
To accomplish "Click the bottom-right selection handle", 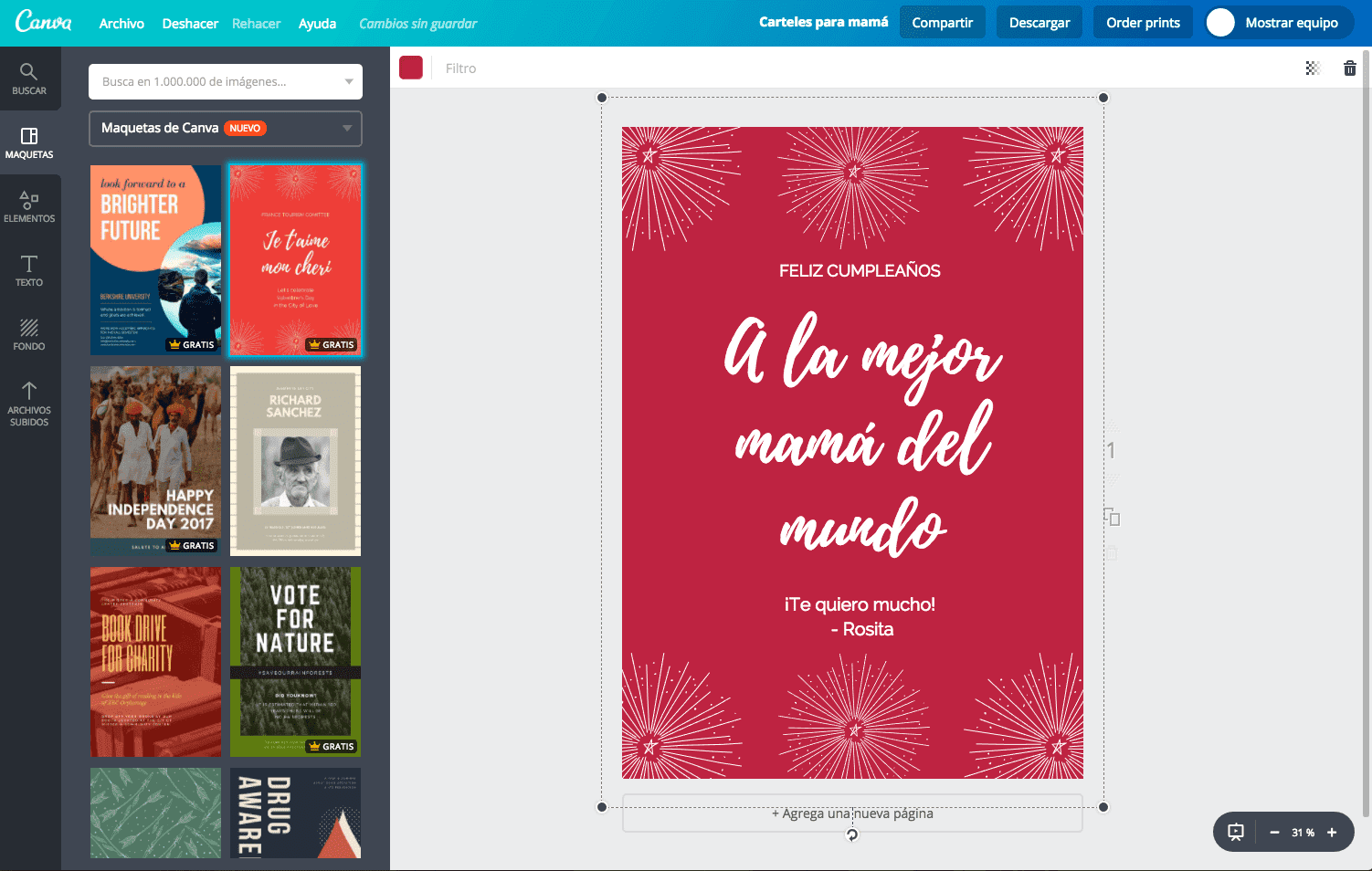I will (x=1103, y=807).
